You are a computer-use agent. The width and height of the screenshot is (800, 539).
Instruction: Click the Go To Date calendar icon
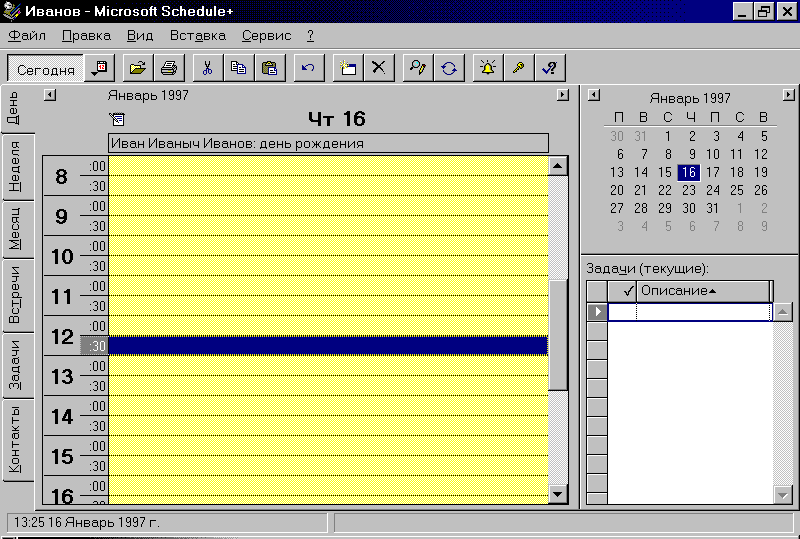pyautogui.click(x=99, y=68)
